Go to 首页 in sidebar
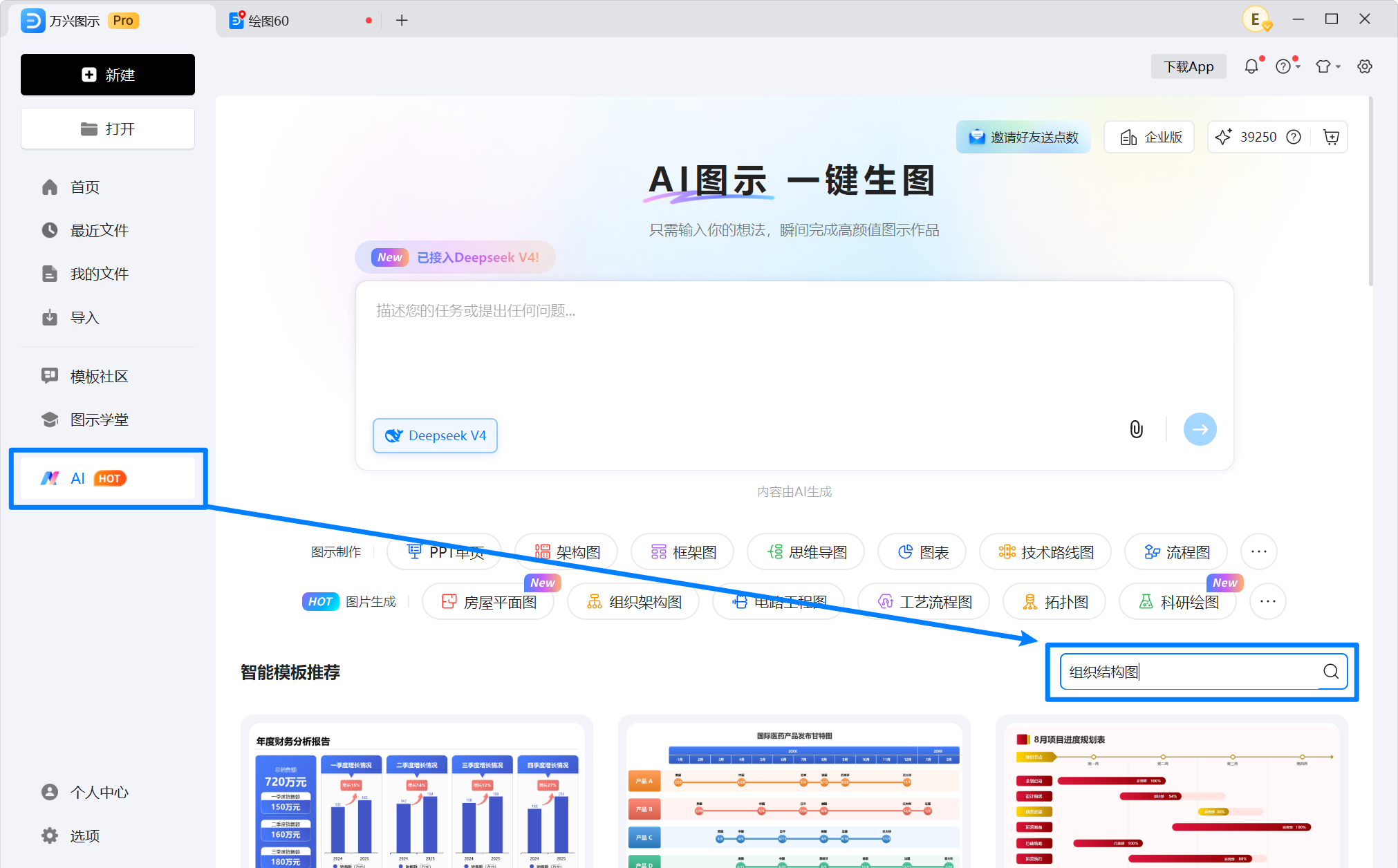Viewport: 1398px width, 868px height. pyautogui.click(x=108, y=187)
